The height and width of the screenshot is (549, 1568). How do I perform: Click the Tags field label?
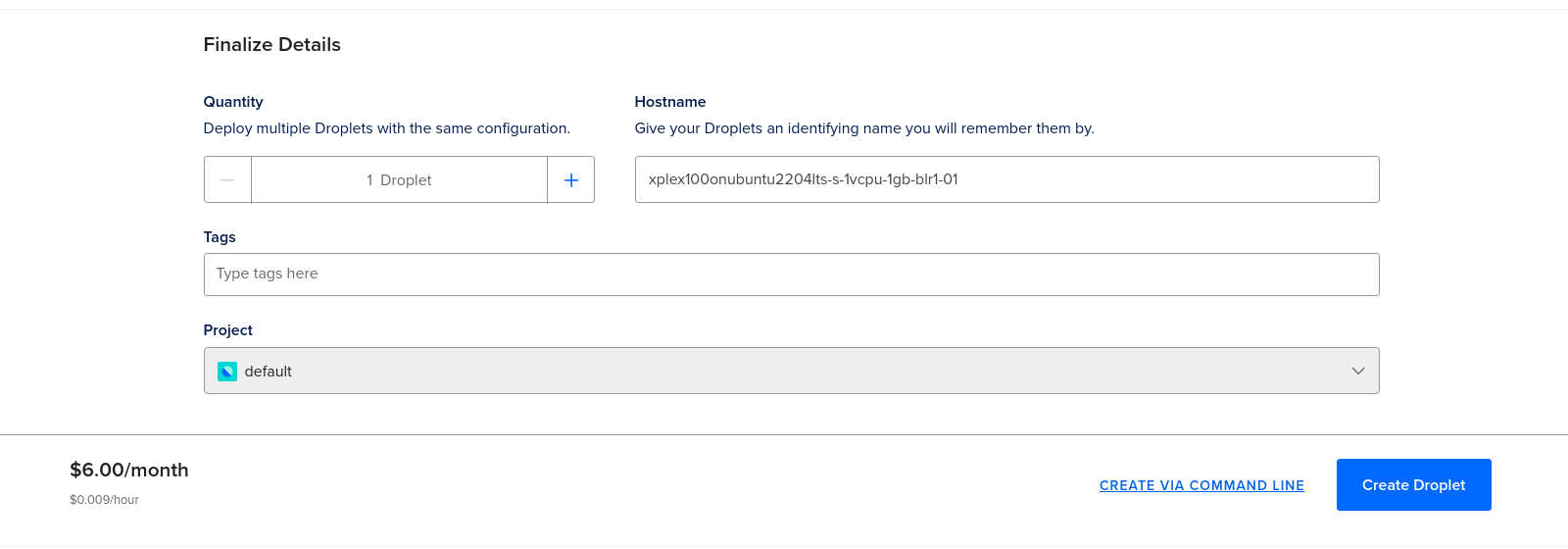coord(220,237)
